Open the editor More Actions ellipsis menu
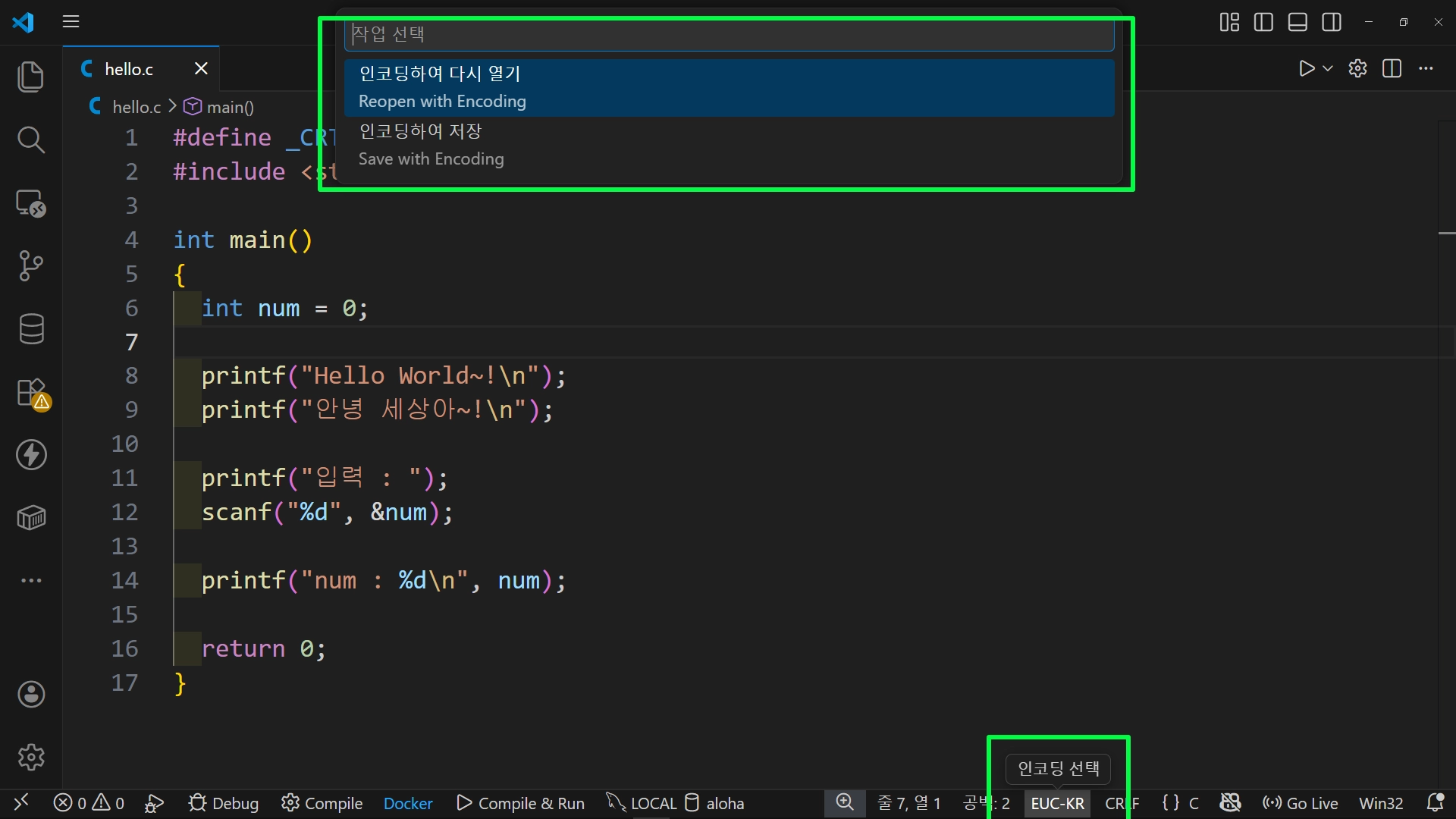This screenshot has width=1456, height=819. click(x=1426, y=68)
